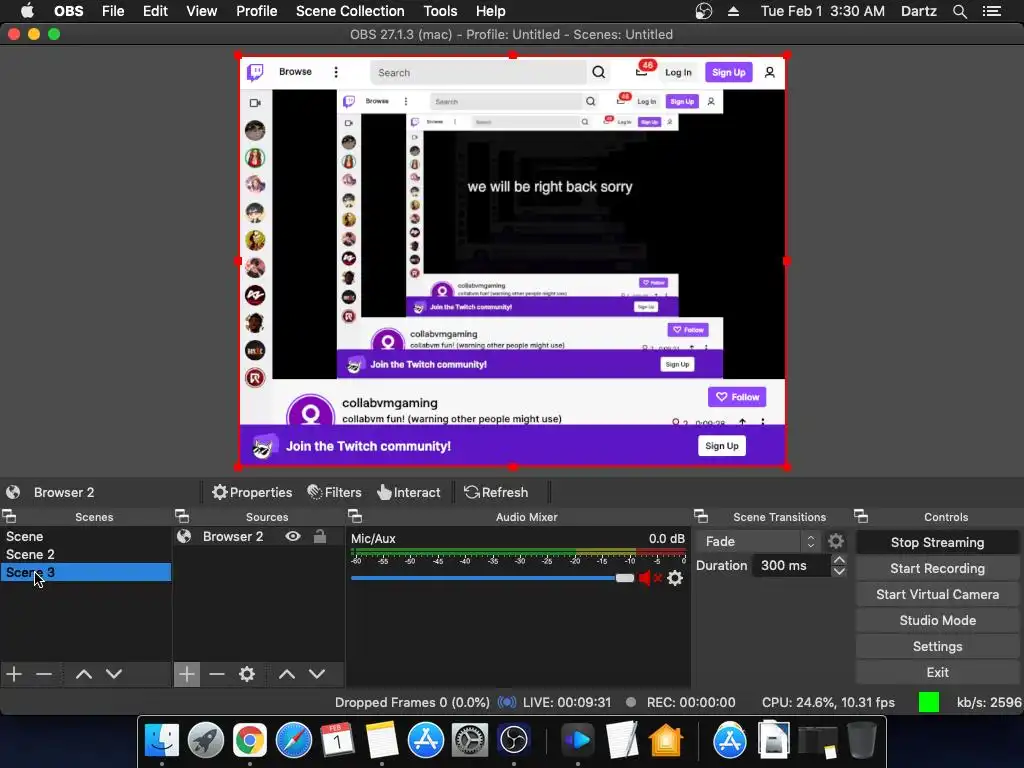Open transition properties gear icon
1024x768 pixels.
836,541
